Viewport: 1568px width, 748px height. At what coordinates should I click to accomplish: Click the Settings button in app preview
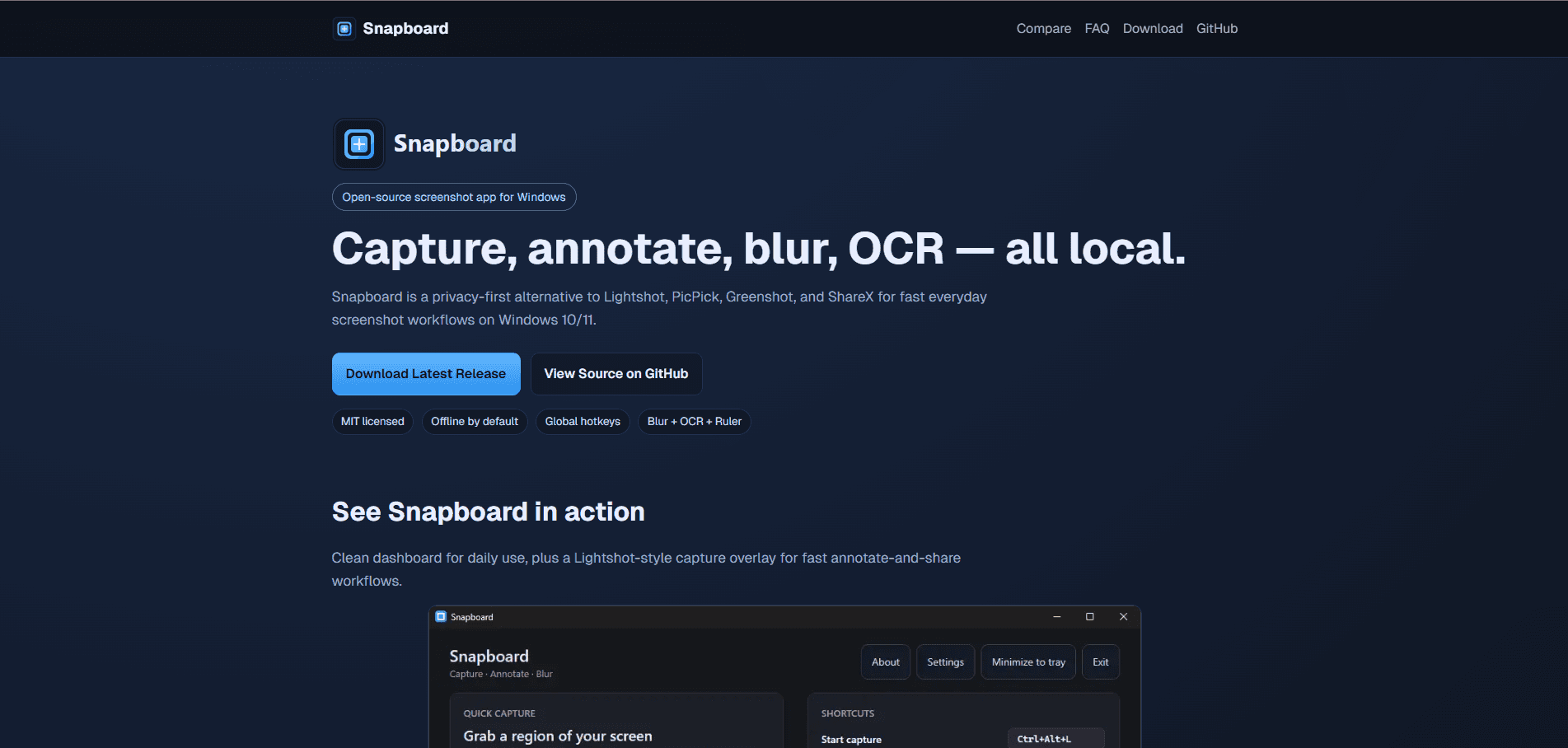945,662
